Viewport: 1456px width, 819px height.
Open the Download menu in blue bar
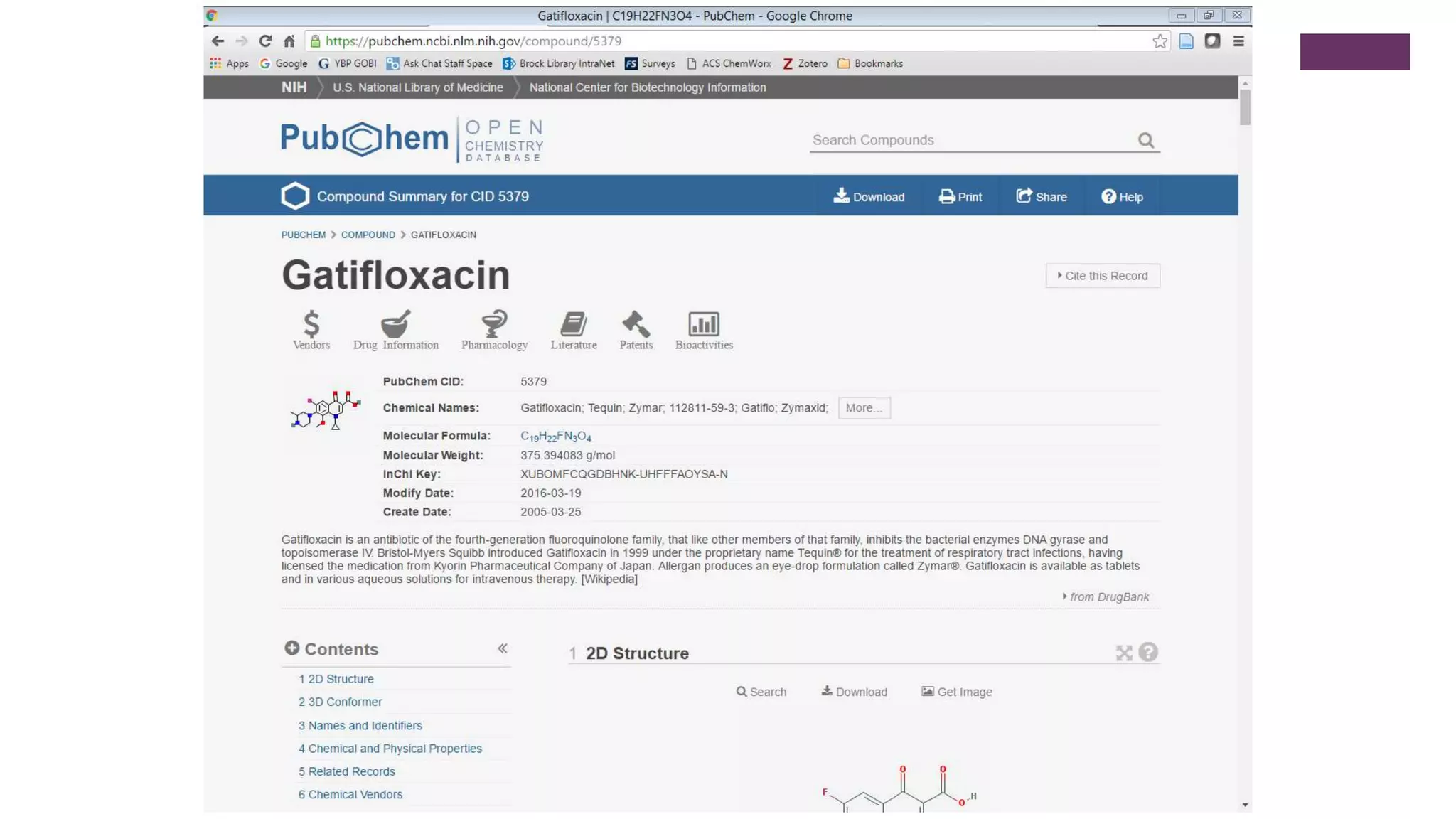point(869,197)
